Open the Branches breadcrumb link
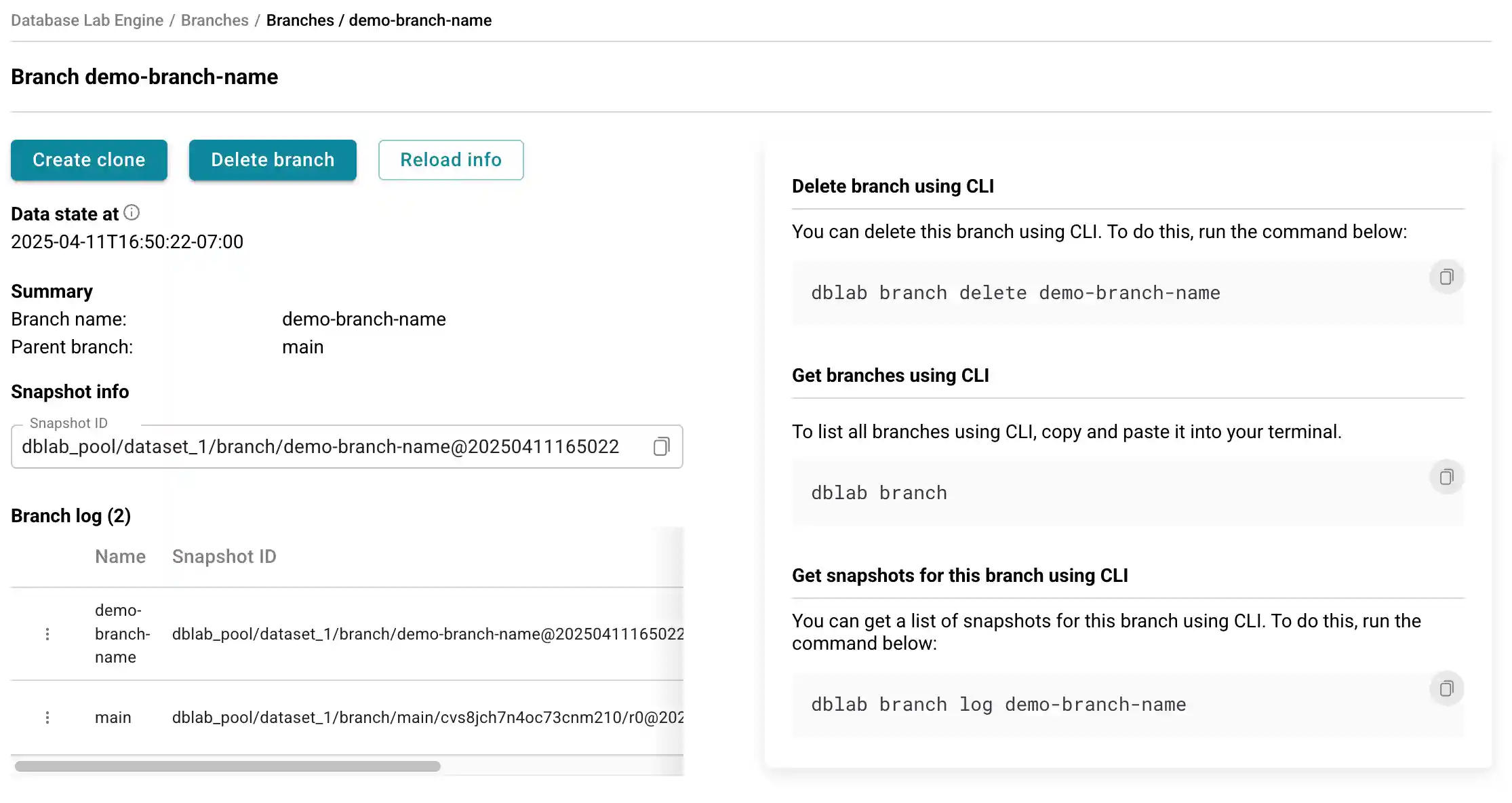The image size is (1512, 803). click(x=214, y=20)
